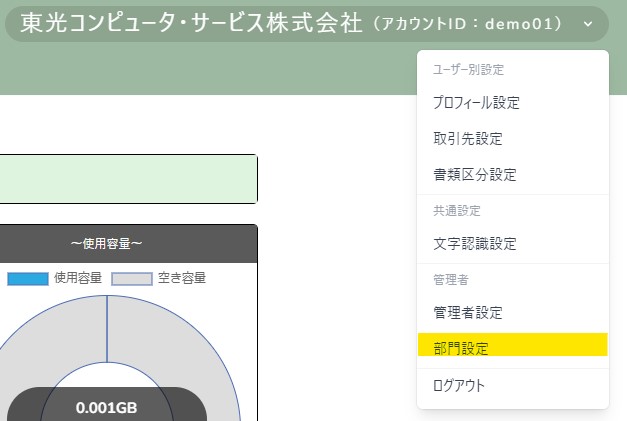Collapse the account menu chevron arrow
The width and height of the screenshot is (627, 421).
click(x=588, y=24)
